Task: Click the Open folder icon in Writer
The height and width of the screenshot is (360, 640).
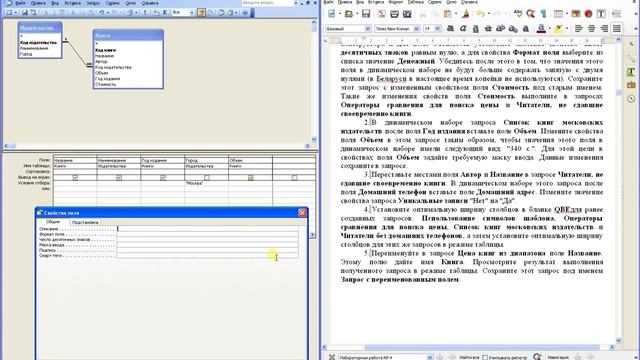Action: (349, 13)
